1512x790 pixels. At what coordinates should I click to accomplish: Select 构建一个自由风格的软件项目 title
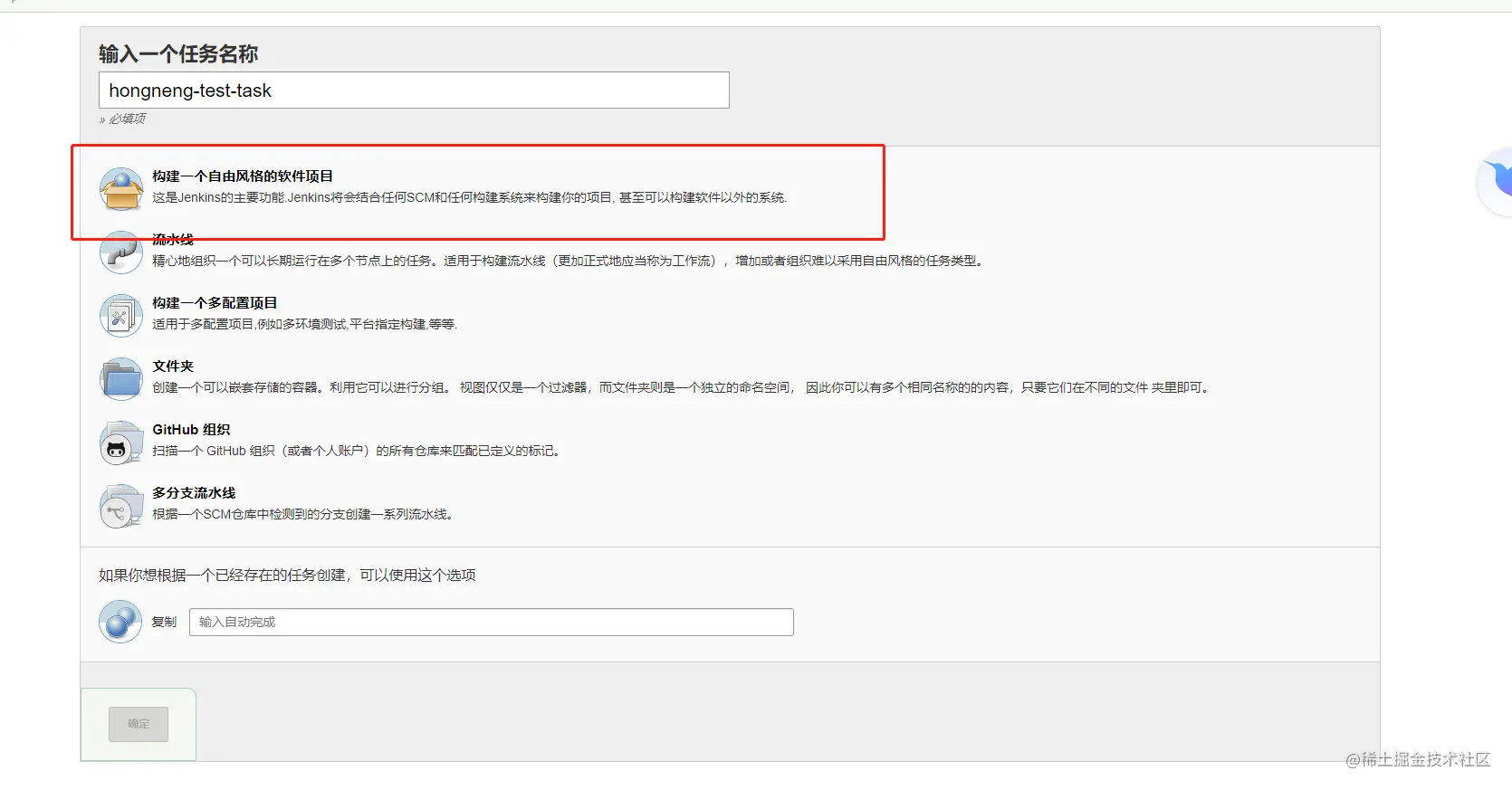click(x=243, y=176)
